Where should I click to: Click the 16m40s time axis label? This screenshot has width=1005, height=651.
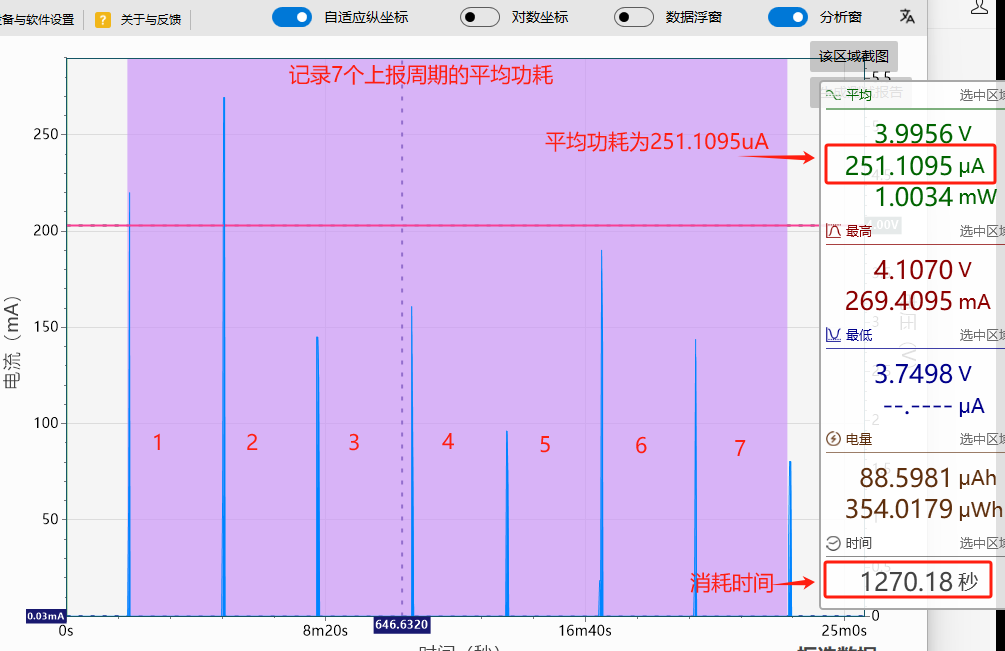(585, 631)
